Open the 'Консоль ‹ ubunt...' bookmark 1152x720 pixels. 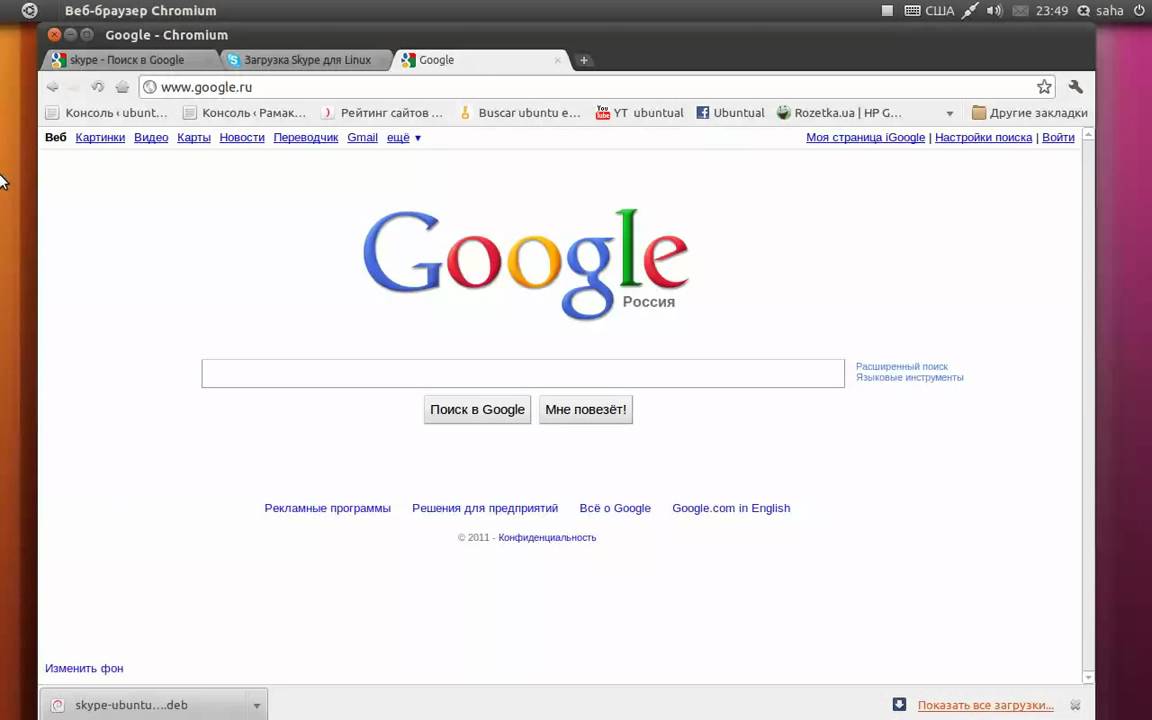coord(107,112)
